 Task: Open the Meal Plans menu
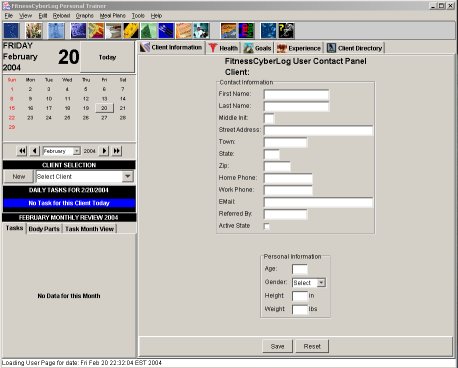pyautogui.click(x=112, y=16)
